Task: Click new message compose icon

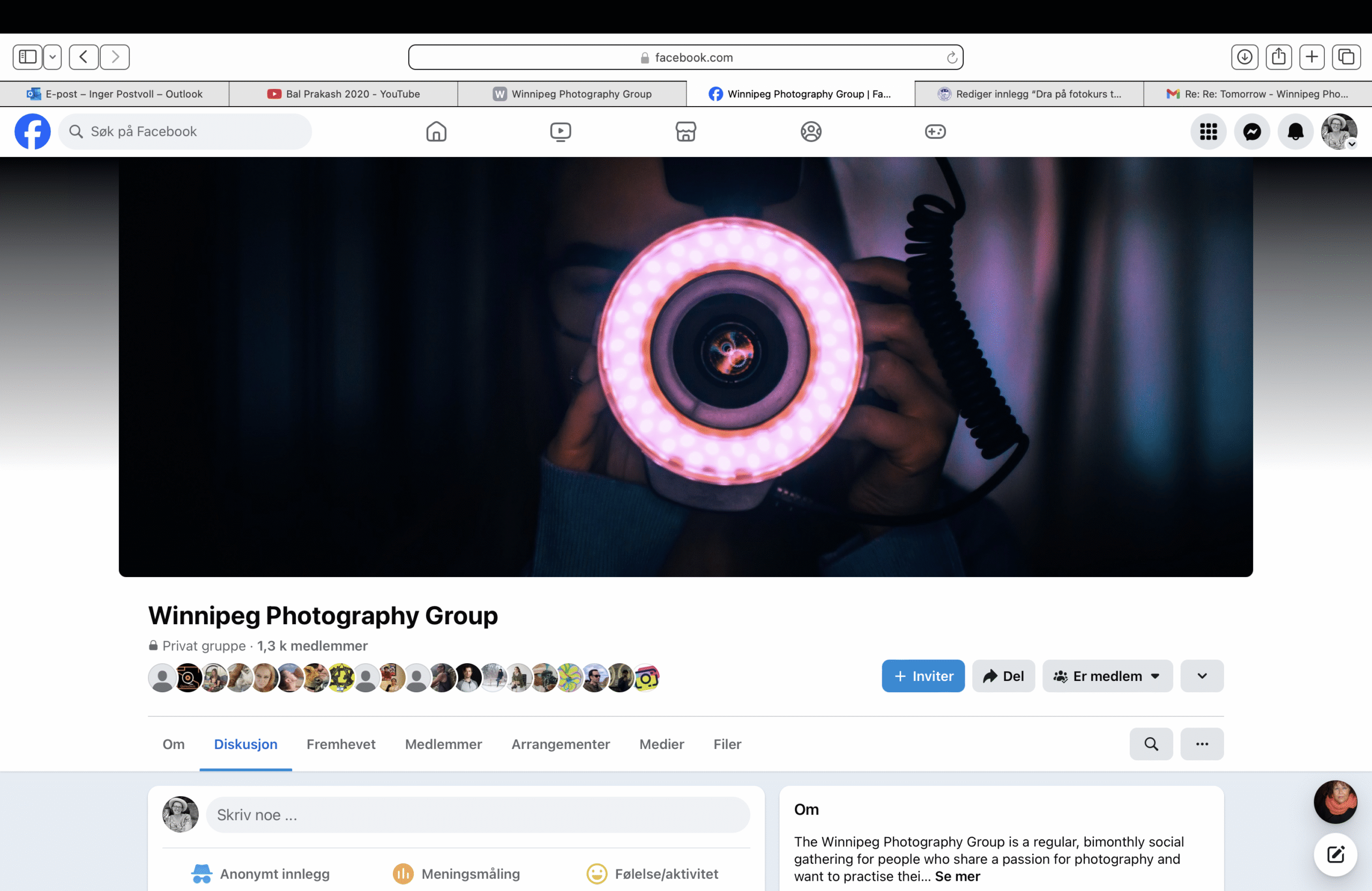Action: 1335,854
